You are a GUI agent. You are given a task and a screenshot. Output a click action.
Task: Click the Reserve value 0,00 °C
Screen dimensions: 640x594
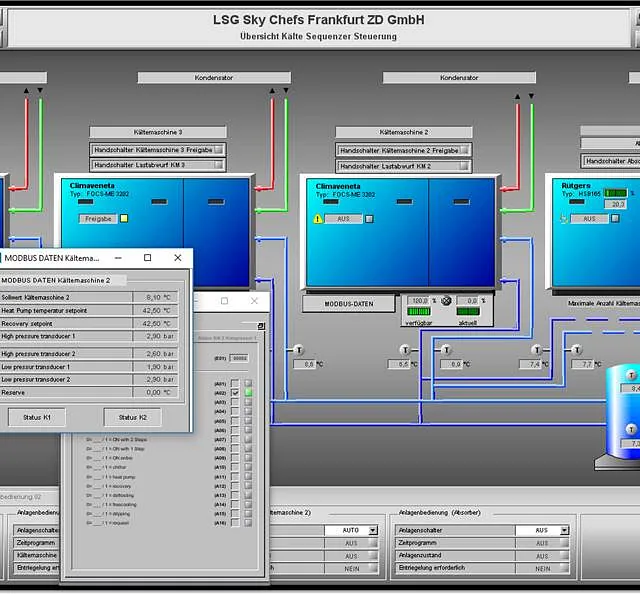[156, 392]
